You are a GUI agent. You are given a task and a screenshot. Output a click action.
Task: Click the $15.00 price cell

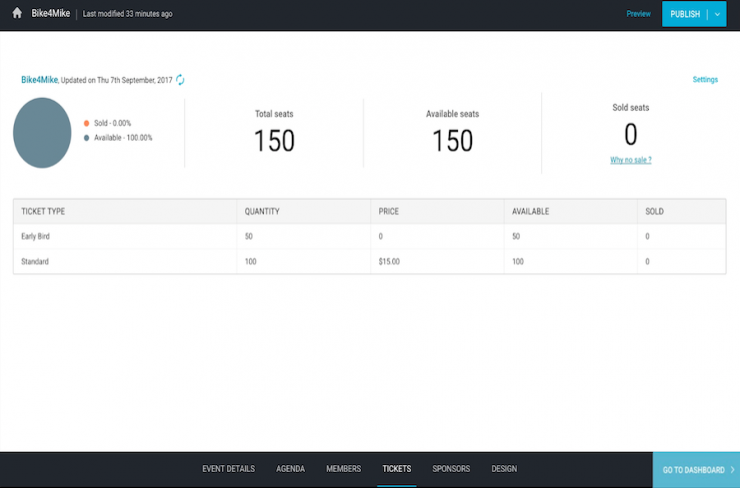(389, 261)
